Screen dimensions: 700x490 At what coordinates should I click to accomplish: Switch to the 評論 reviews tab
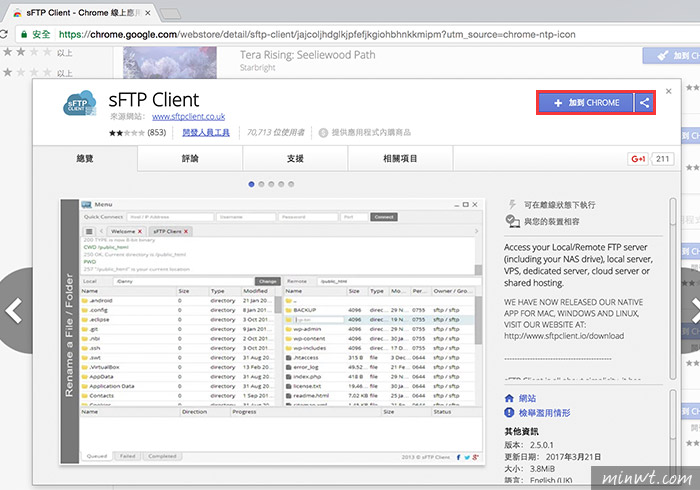point(190,158)
